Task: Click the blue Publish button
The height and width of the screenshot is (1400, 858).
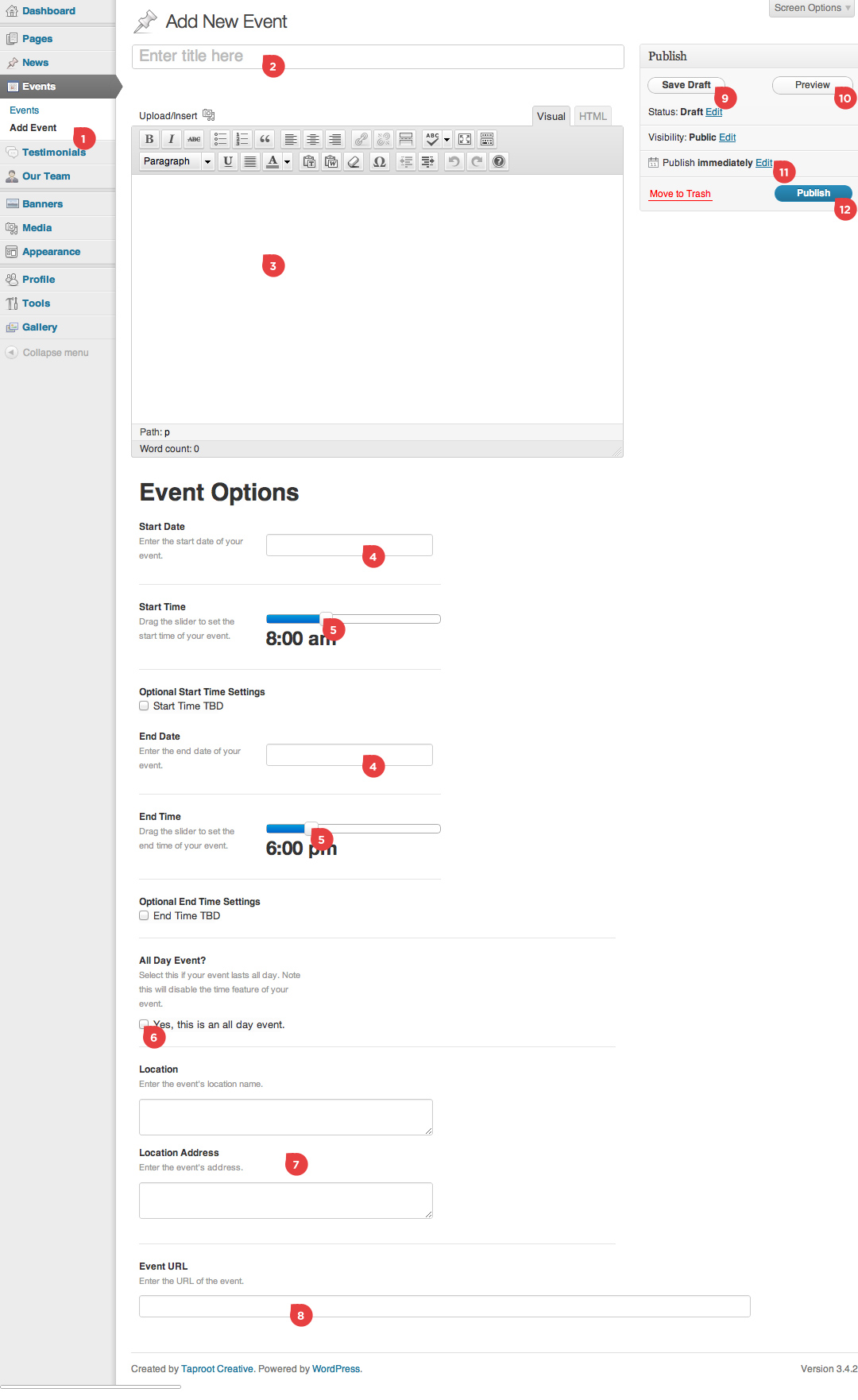Action: (x=813, y=193)
